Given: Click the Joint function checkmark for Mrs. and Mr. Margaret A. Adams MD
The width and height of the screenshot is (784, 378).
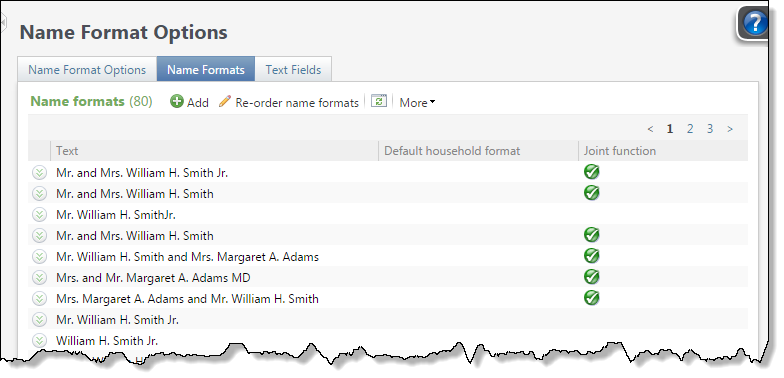Looking at the screenshot, I should coord(592,277).
